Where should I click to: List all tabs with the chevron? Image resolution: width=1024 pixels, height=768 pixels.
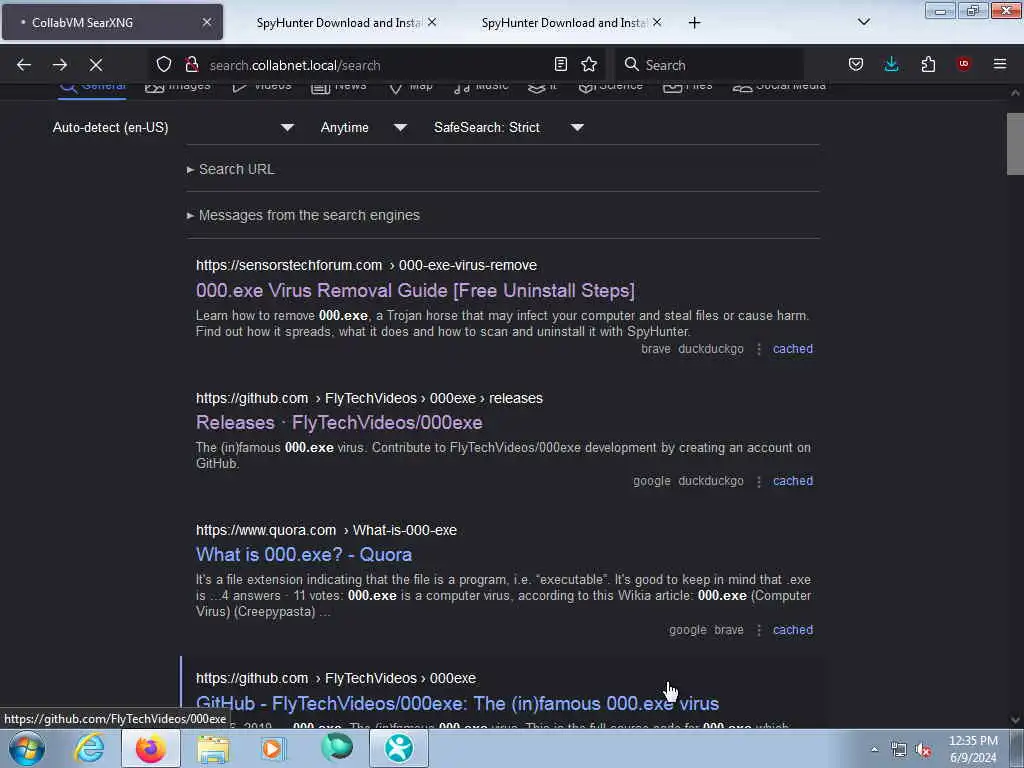tap(864, 22)
